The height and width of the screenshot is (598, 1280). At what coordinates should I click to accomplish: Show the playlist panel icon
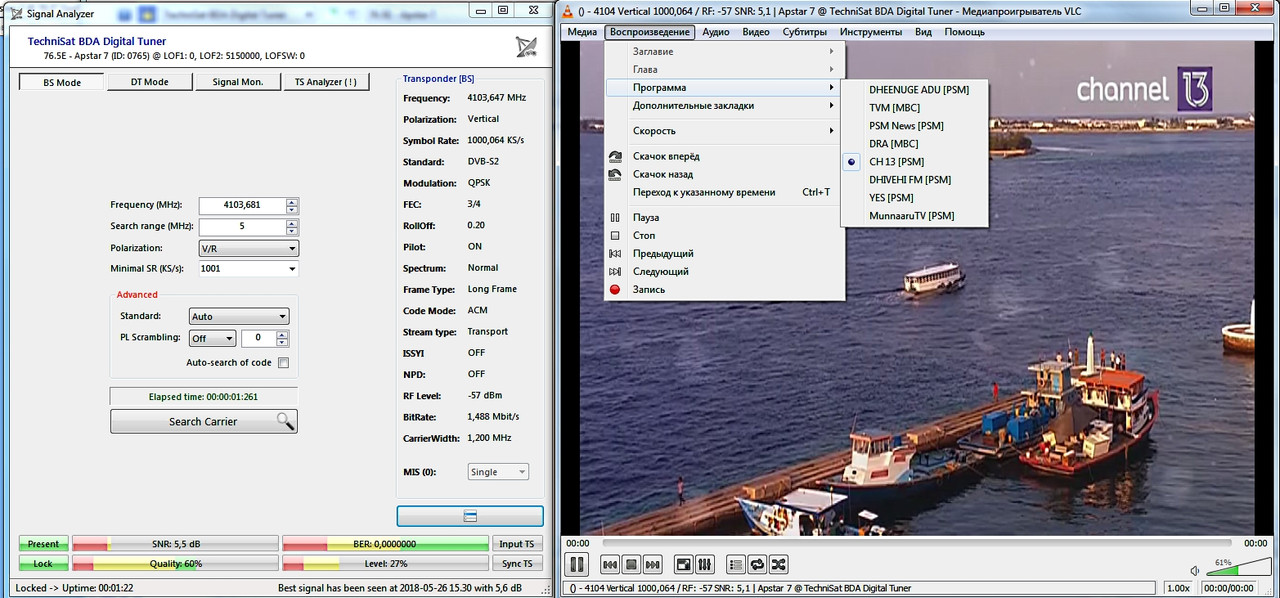click(735, 565)
